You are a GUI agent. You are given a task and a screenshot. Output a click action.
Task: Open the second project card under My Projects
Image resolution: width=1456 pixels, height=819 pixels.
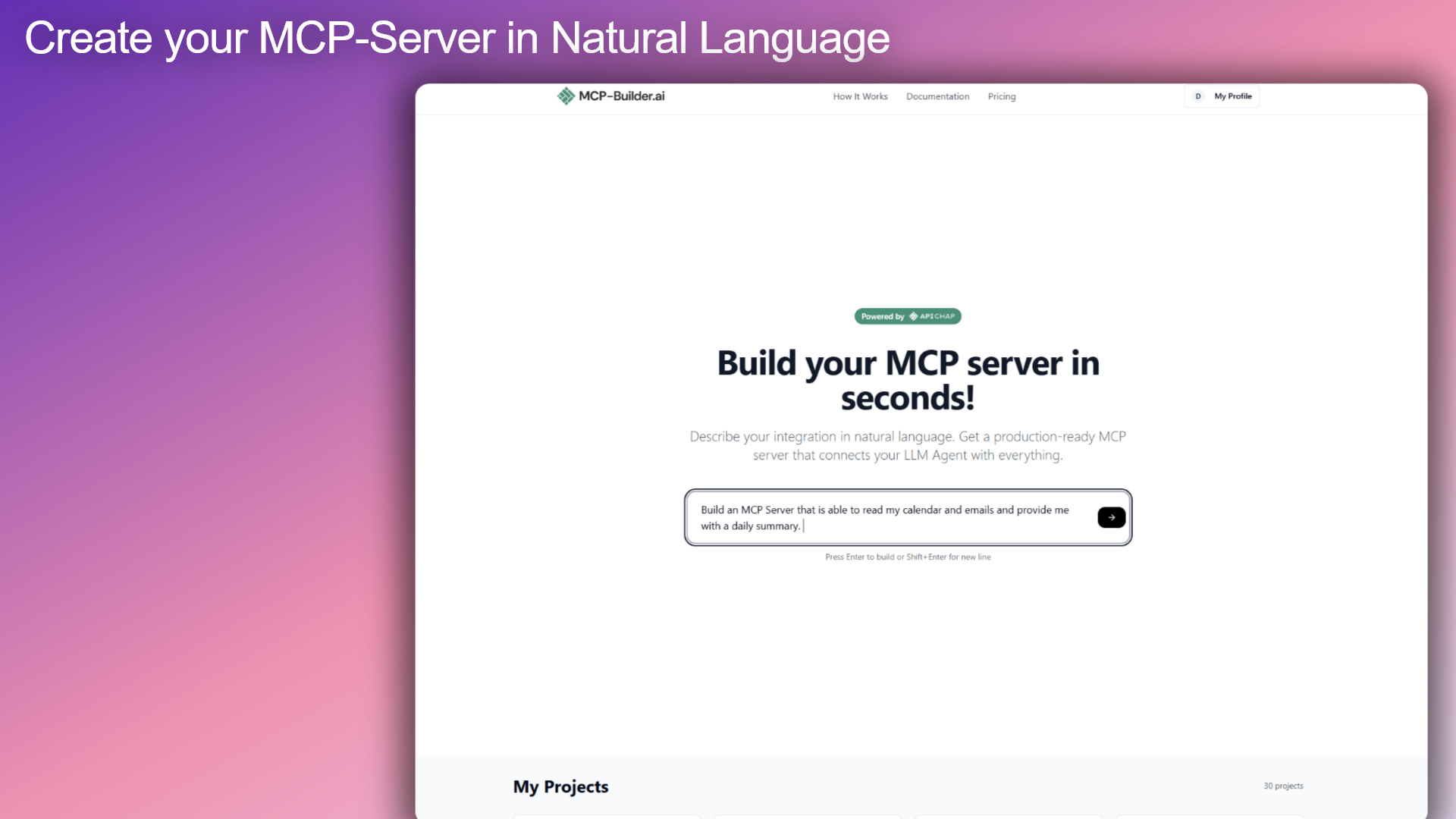click(807, 817)
